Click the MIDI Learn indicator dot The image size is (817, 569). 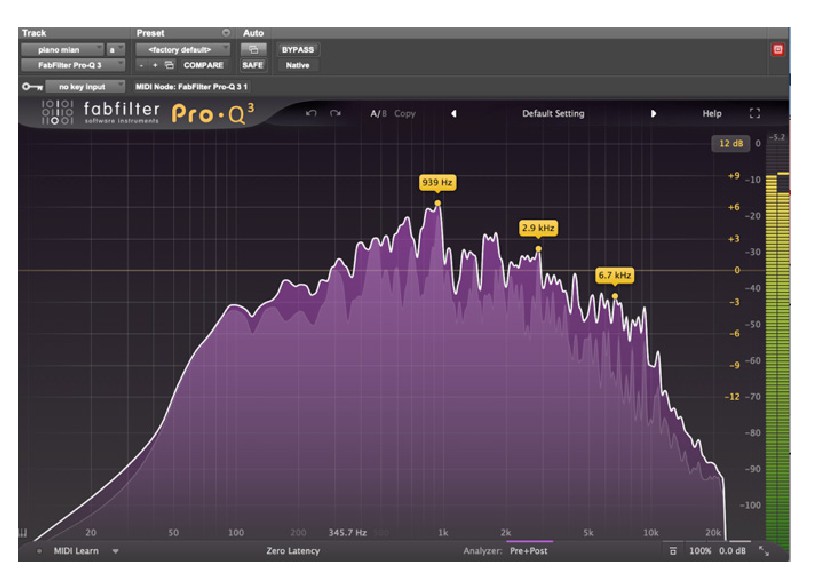[40, 551]
